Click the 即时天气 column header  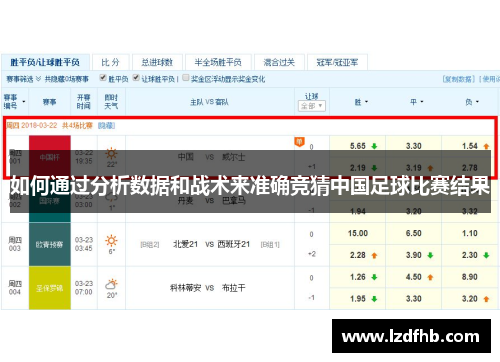111,102
